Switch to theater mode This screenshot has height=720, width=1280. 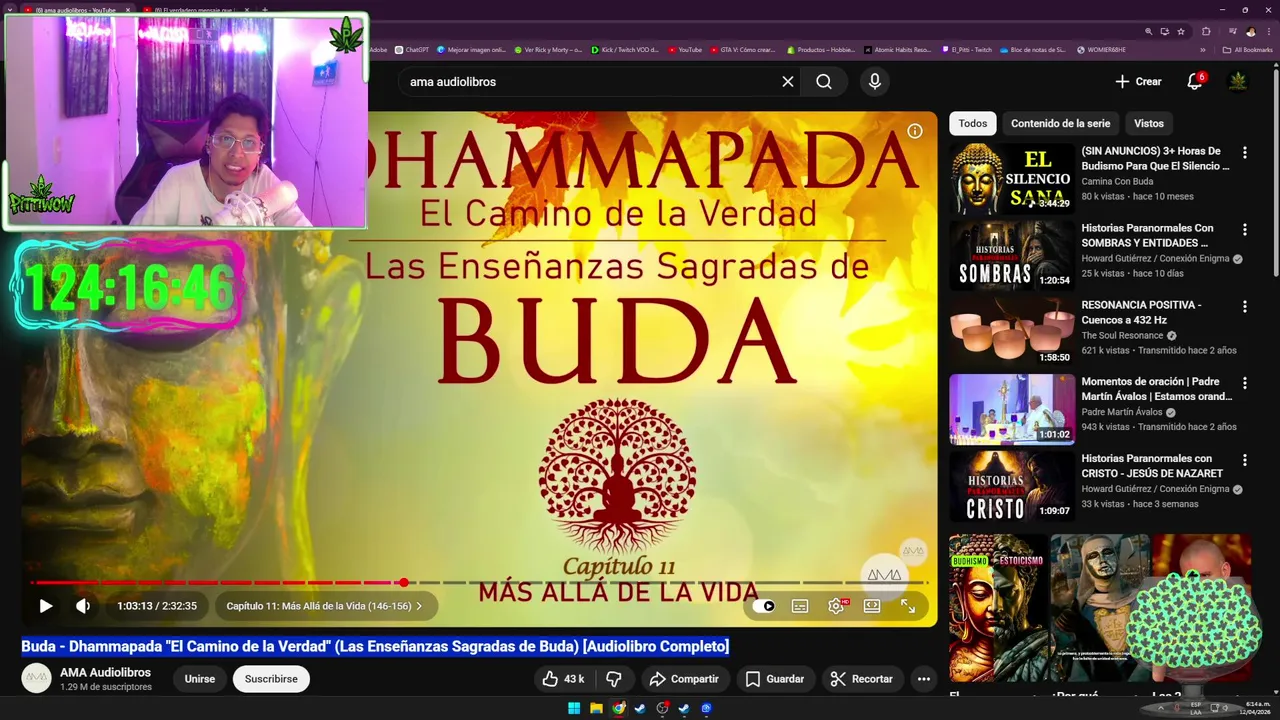click(872, 606)
